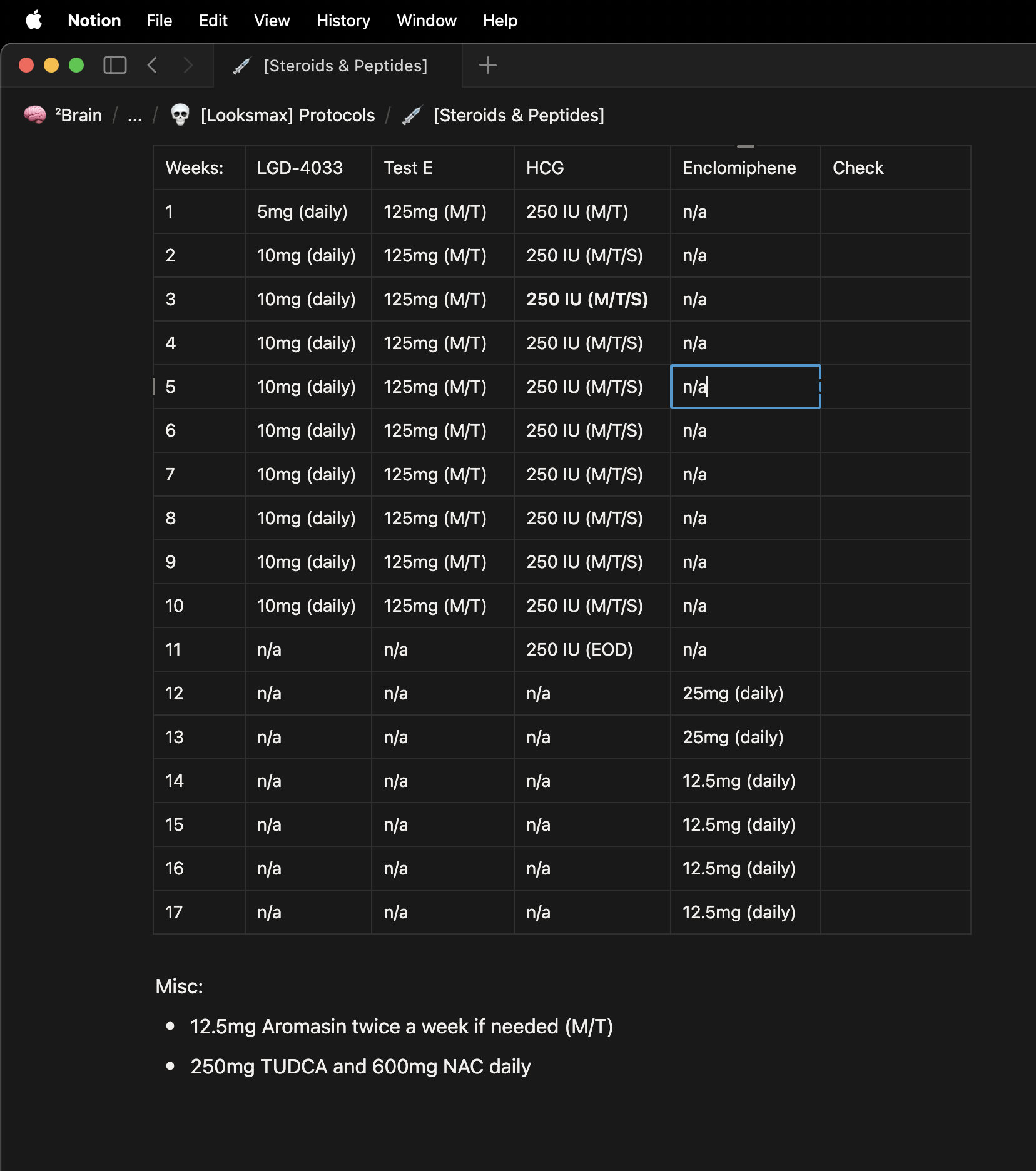Viewport: 1036px width, 1171px height.
Task: Click the row 5 drag handle
Action: coord(154,387)
